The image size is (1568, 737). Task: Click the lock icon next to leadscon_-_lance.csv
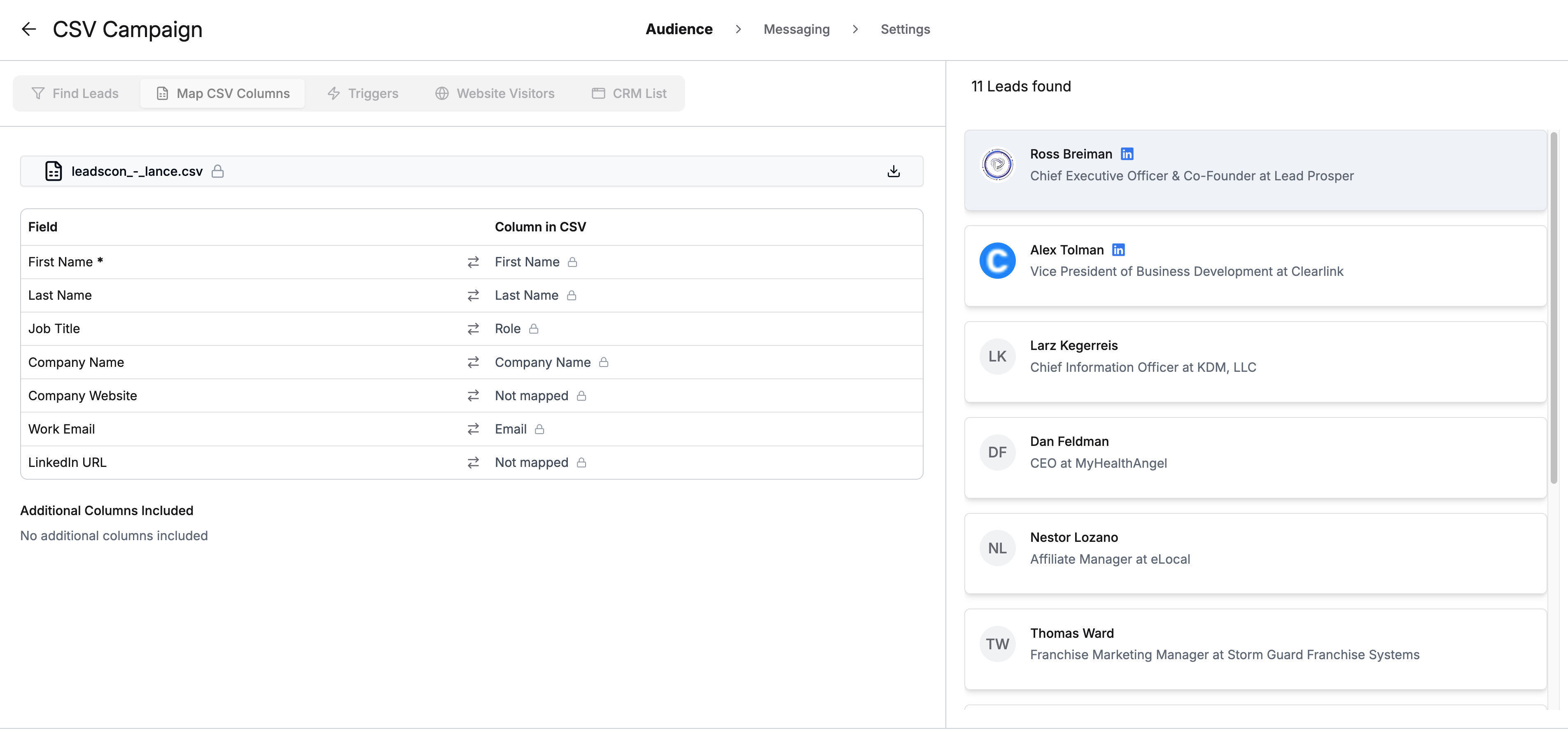click(x=217, y=171)
